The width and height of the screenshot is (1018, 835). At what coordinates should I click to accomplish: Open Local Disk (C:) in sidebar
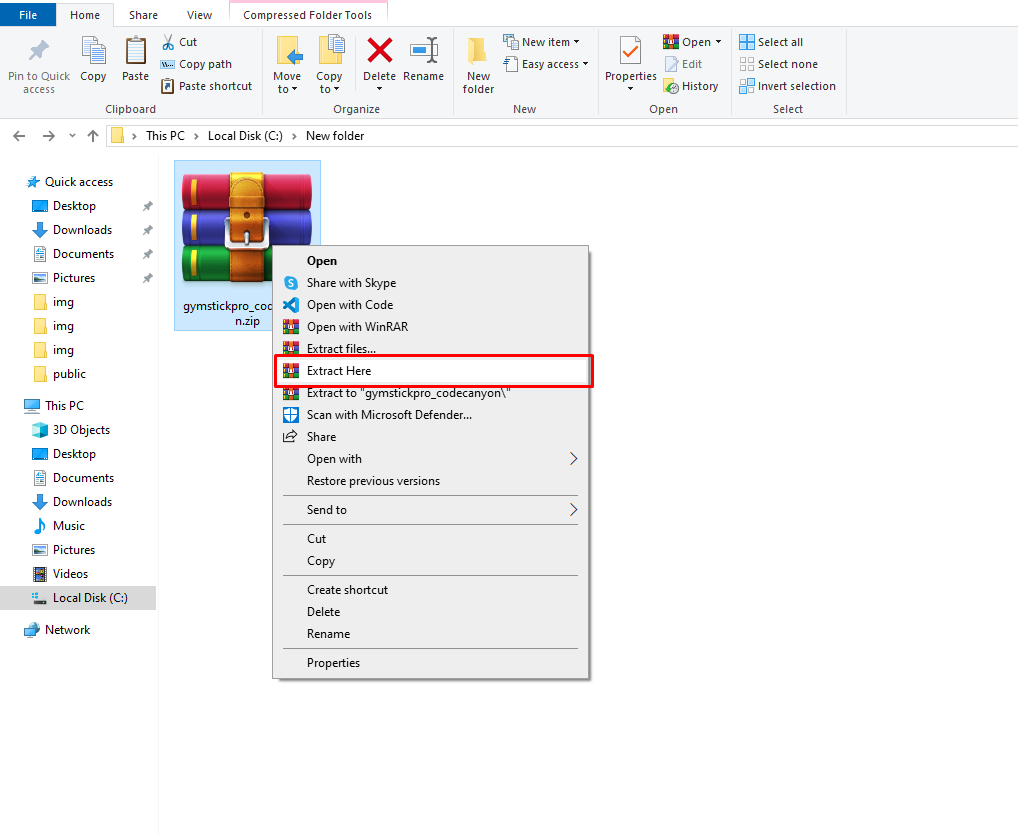(x=90, y=598)
